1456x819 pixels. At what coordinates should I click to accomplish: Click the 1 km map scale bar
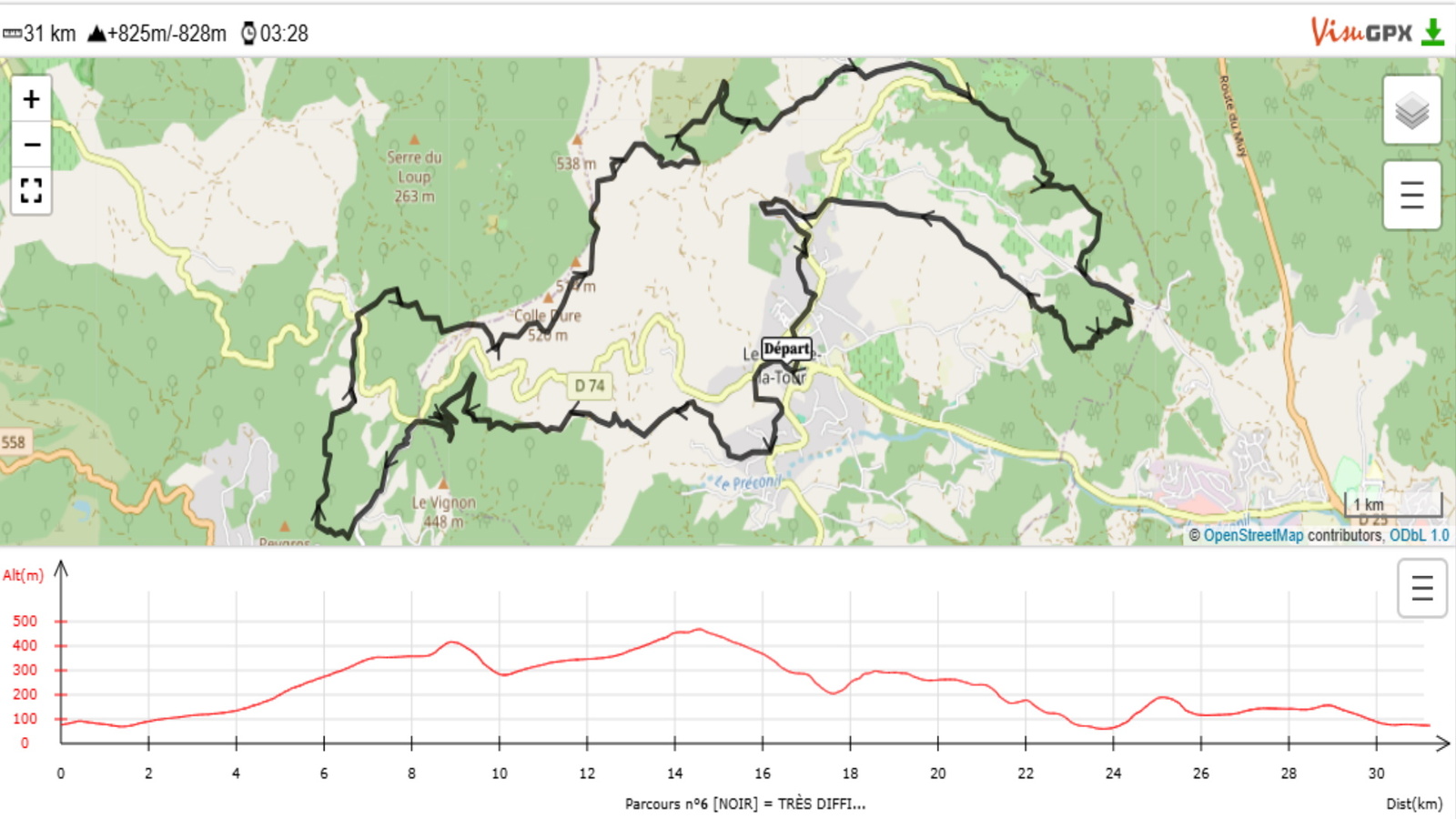pyautogui.click(x=1393, y=504)
